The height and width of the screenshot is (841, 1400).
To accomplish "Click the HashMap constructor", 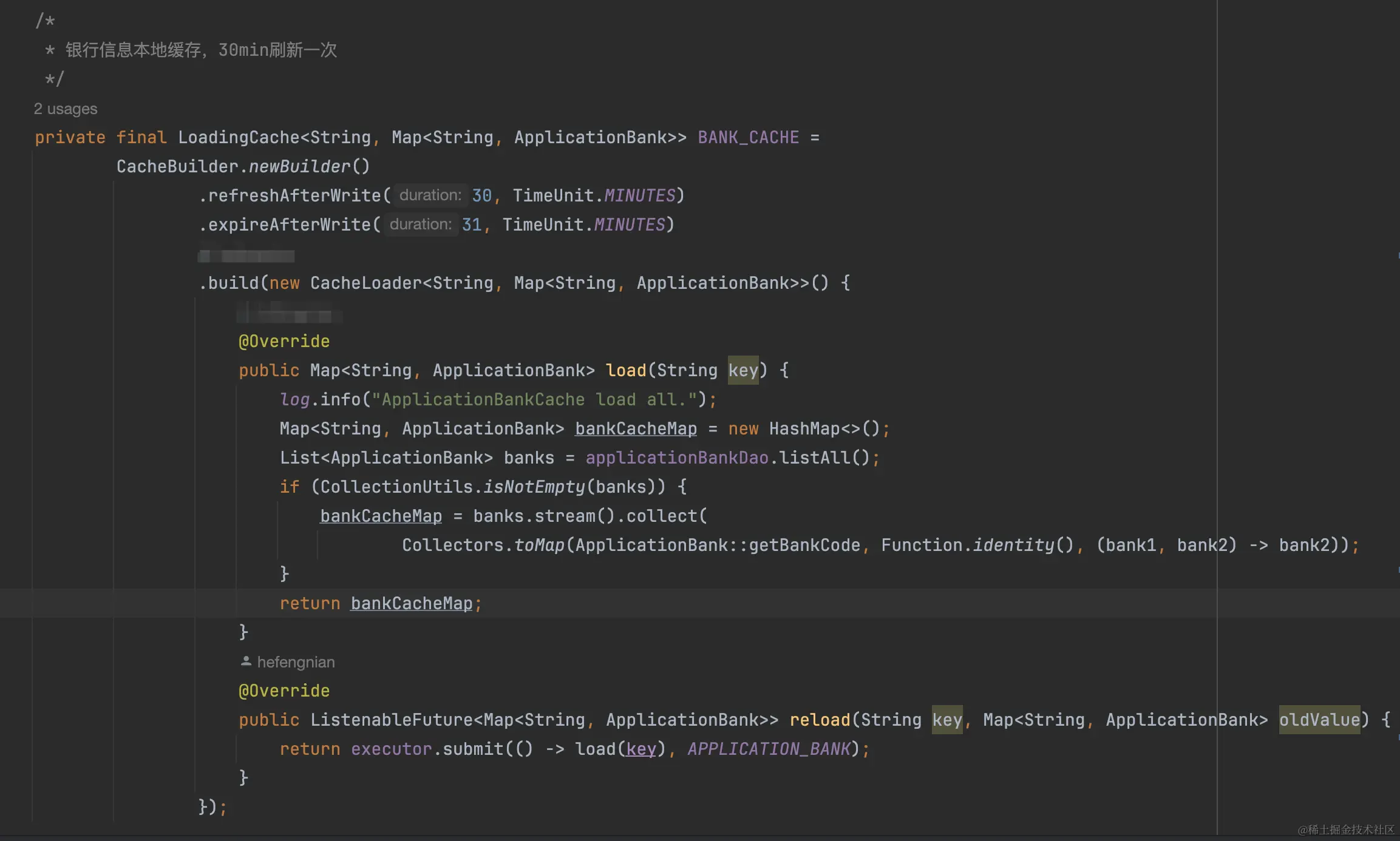I will click(804, 428).
